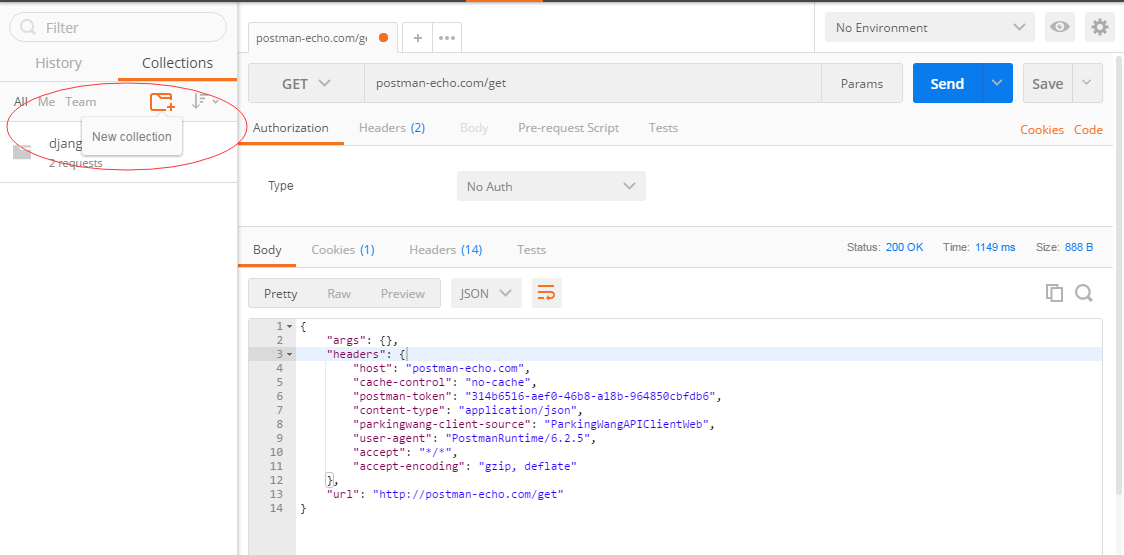1124x555 pixels.
Task: Click the "application/json" content-type value
Action: coord(518,410)
